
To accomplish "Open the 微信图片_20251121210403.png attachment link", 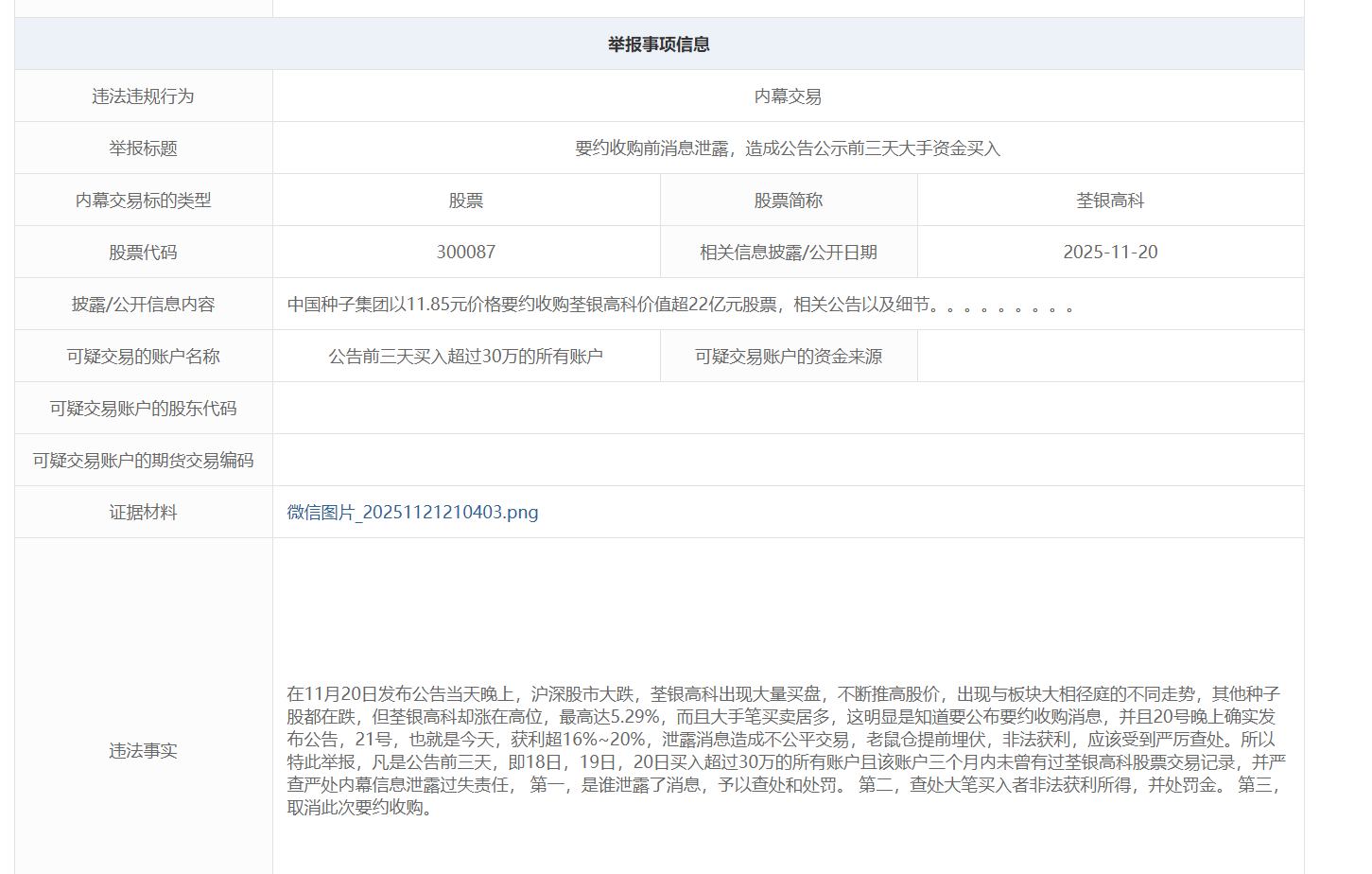I will (412, 512).
